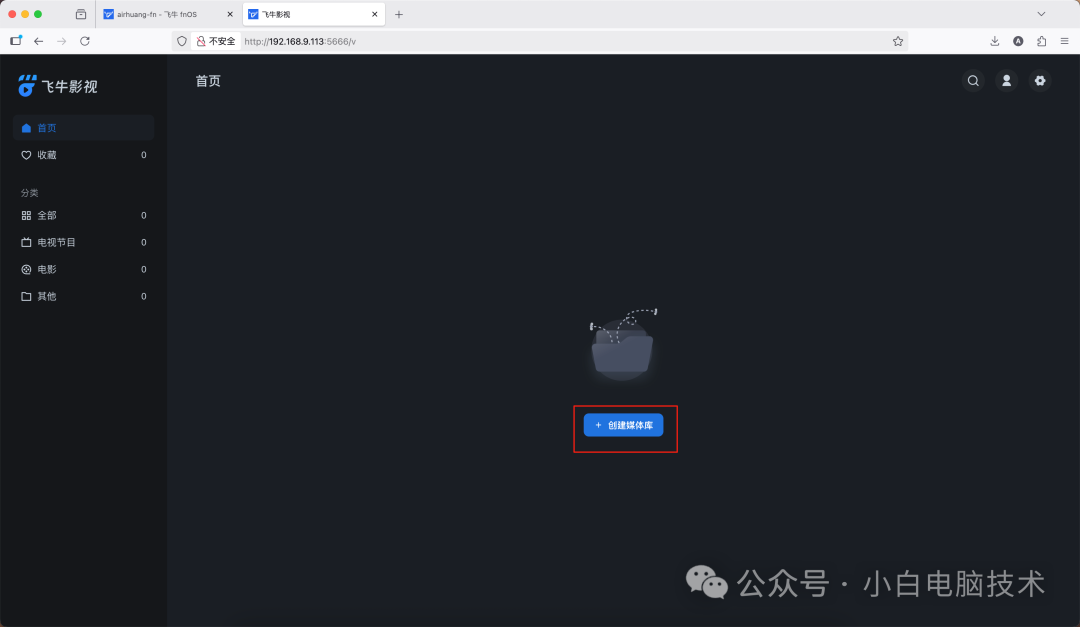The width and height of the screenshot is (1080, 627).
Task: Close the 飞牛影视 browser tab
Action: (x=375, y=14)
